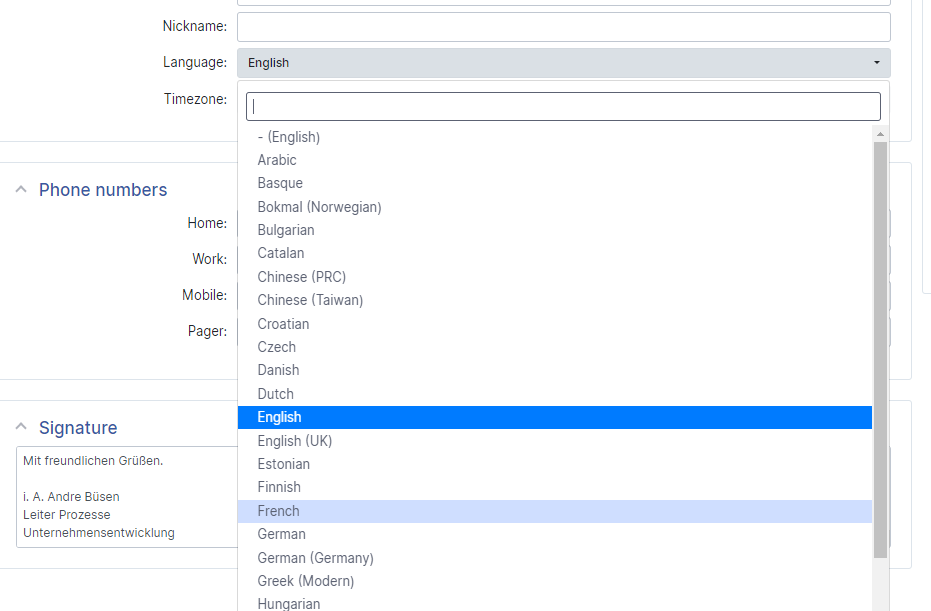
Task: Collapse the Signature section chevron
Action: tap(21, 427)
